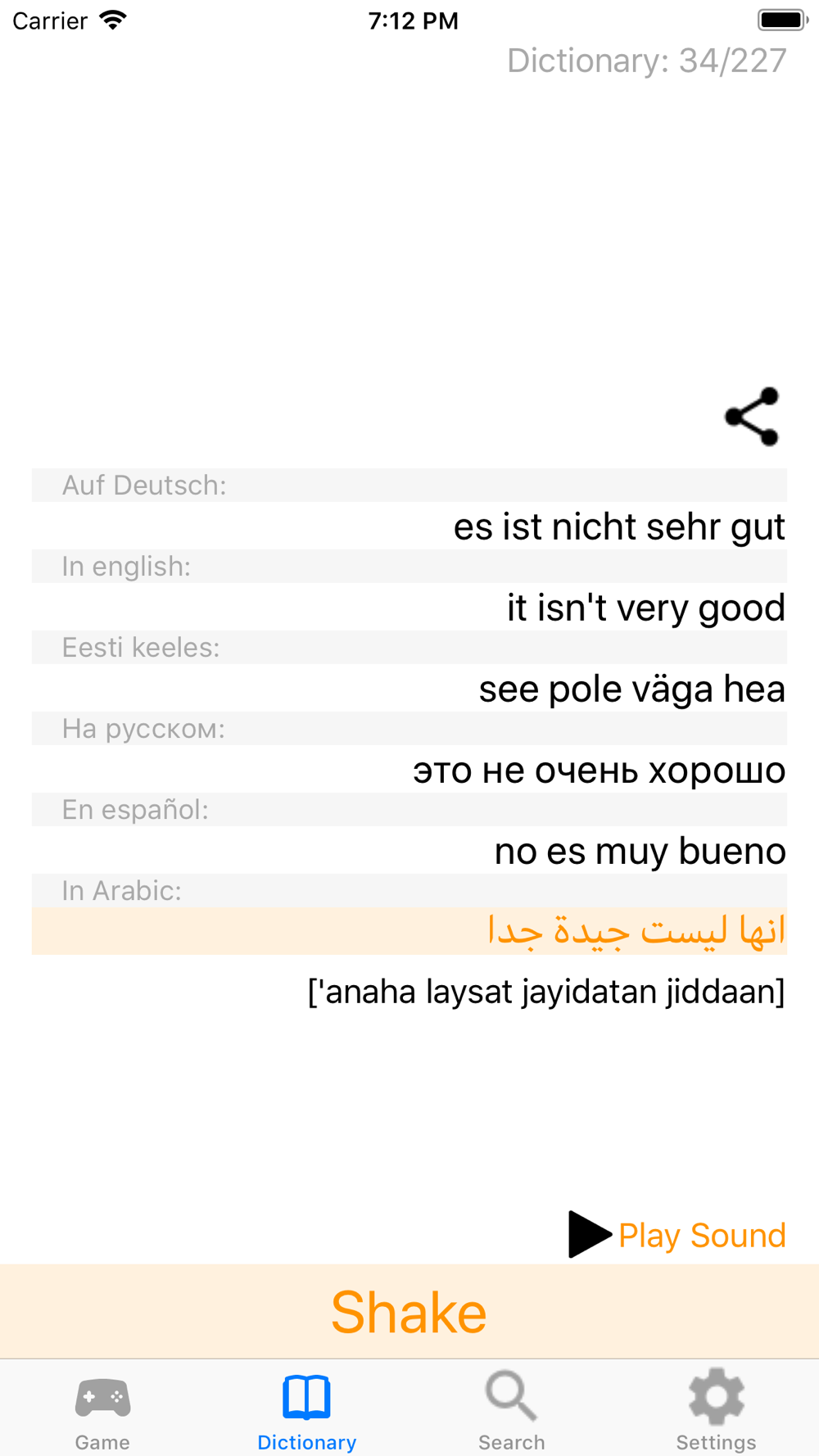Tap the Arabic transliteration text
Screen dimensions: 819x1456
coord(546,992)
